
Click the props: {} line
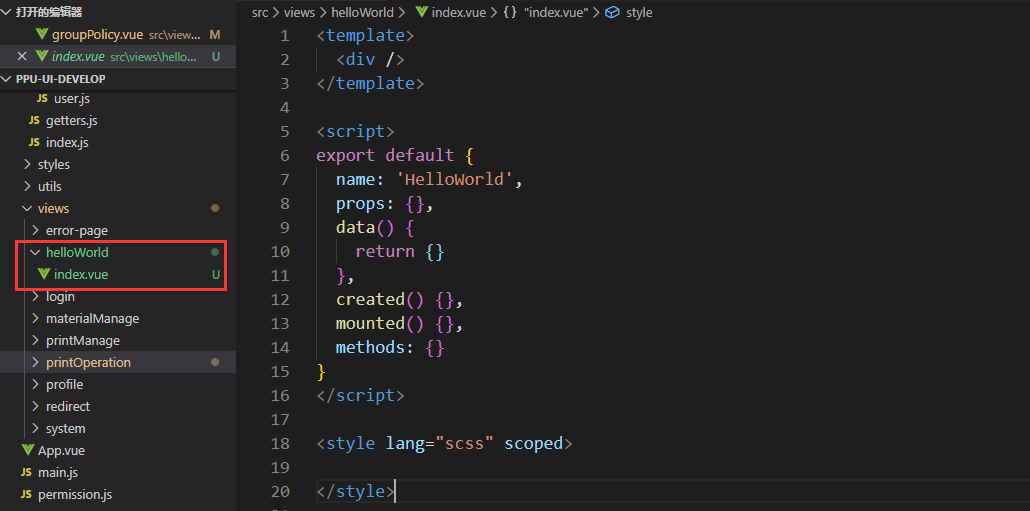[385, 204]
